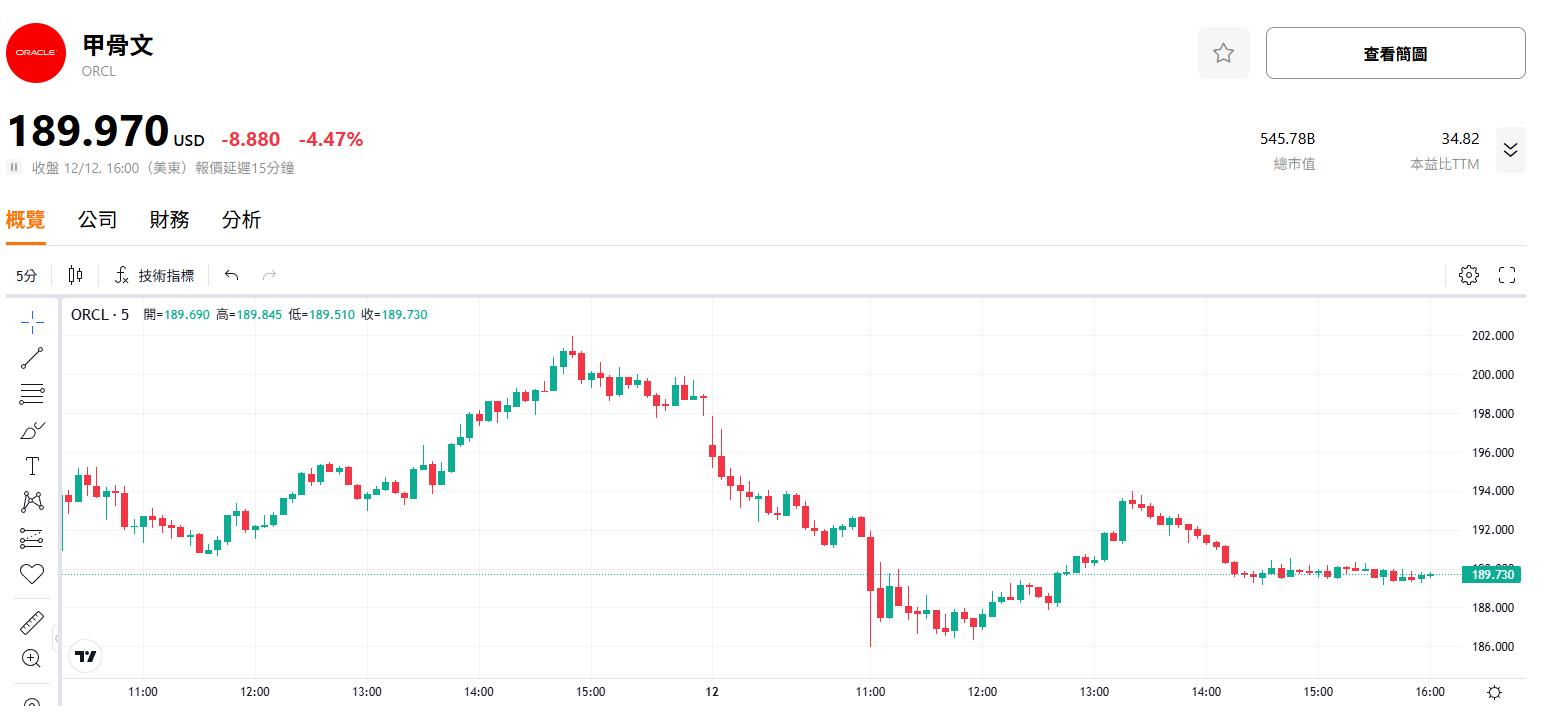Open the candlestick chart type selector
The image size is (1558, 726).
pyautogui.click(x=76, y=275)
